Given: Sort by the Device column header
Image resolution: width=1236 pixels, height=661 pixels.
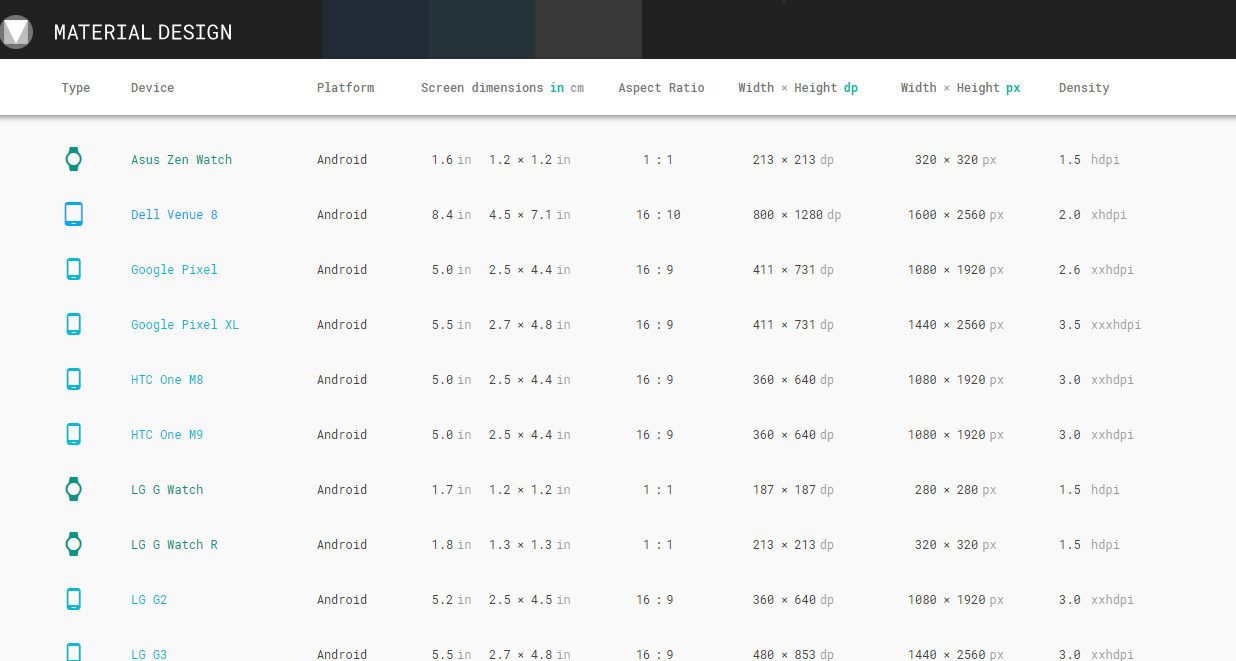Looking at the screenshot, I should tap(152, 88).
